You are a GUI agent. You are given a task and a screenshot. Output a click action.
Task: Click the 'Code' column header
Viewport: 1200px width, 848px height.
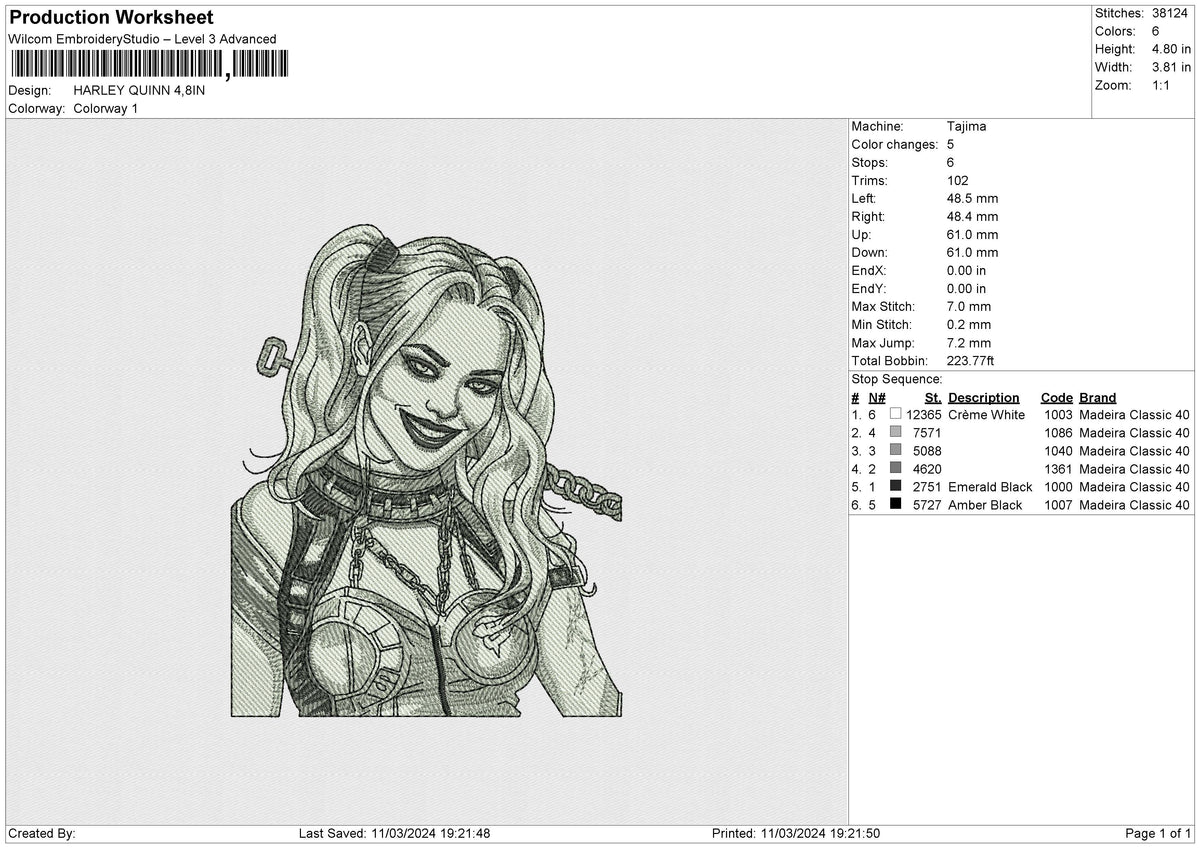(x=1057, y=397)
